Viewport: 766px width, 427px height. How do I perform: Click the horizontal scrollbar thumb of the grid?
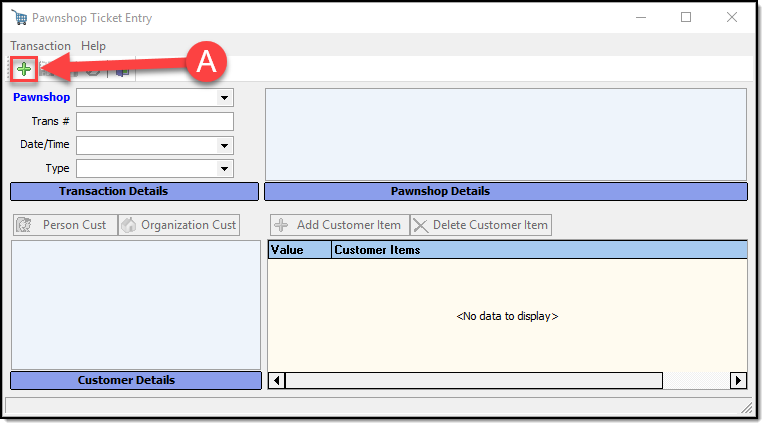tap(474, 380)
